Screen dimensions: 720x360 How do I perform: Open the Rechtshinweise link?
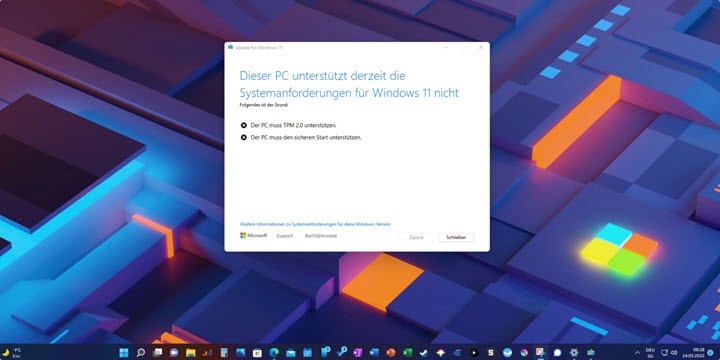(x=321, y=236)
